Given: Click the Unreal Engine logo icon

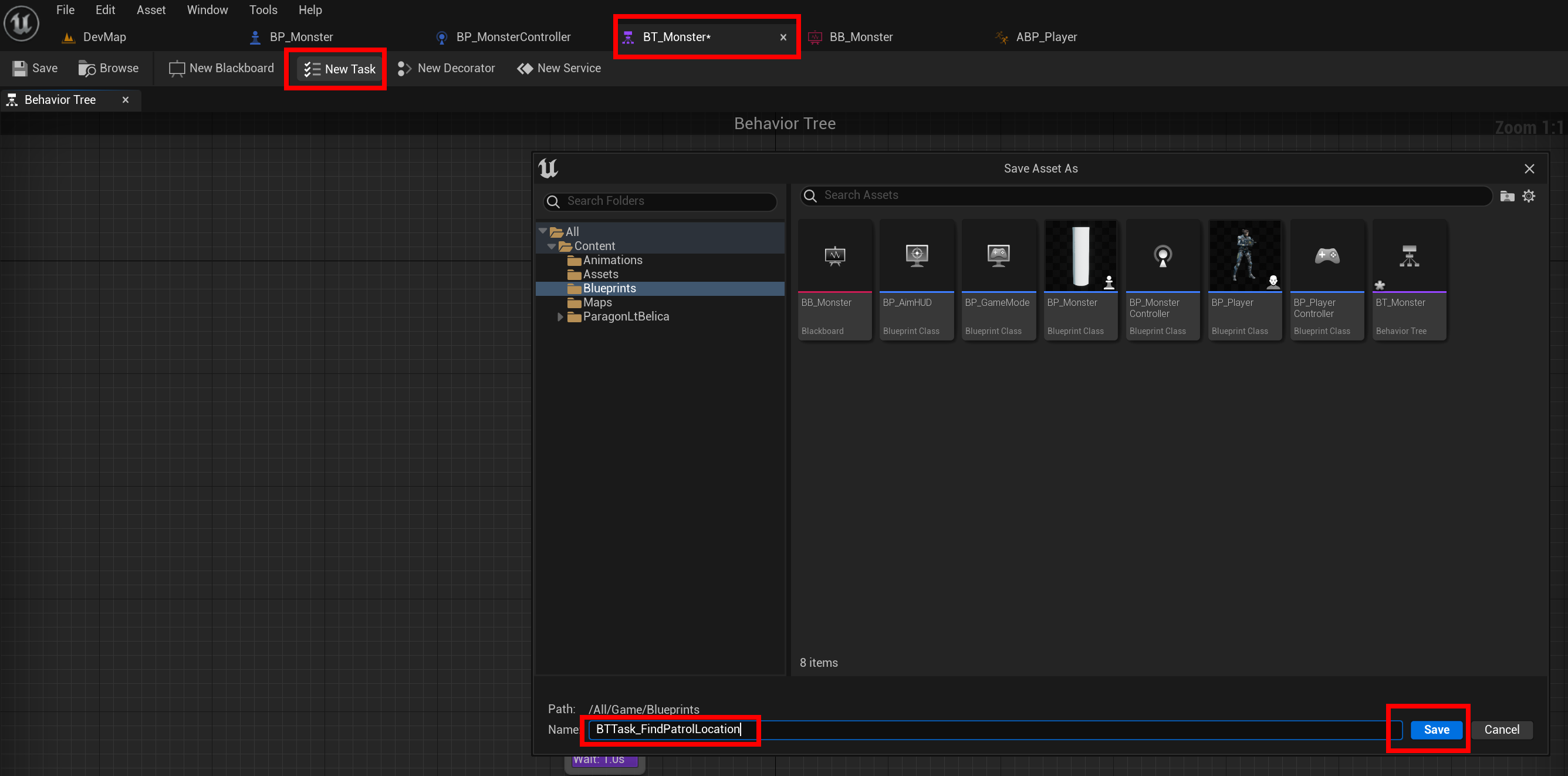Looking at the screenshot, I should click(21, 23).
